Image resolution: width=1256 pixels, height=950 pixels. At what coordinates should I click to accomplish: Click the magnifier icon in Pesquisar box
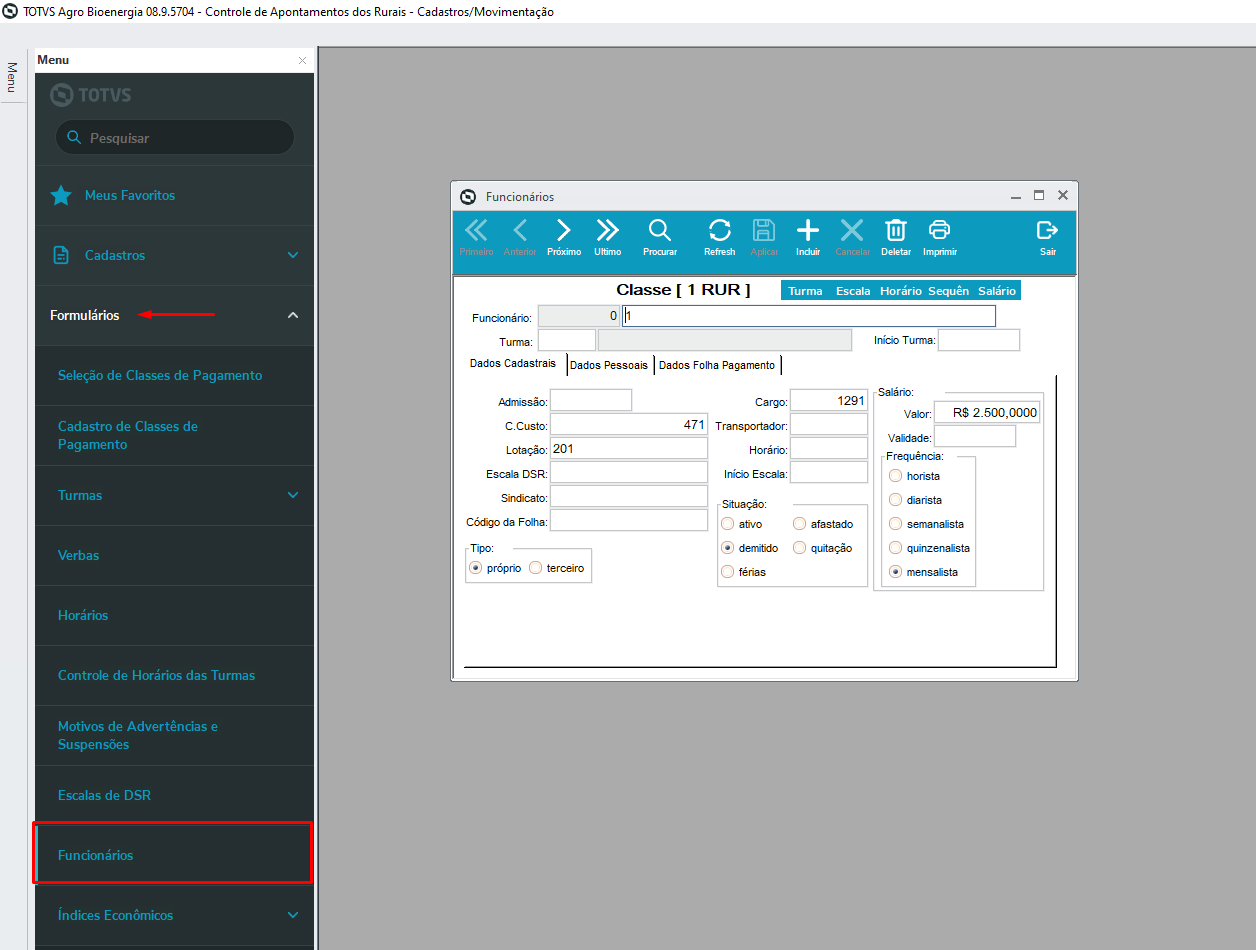point(74,137)
